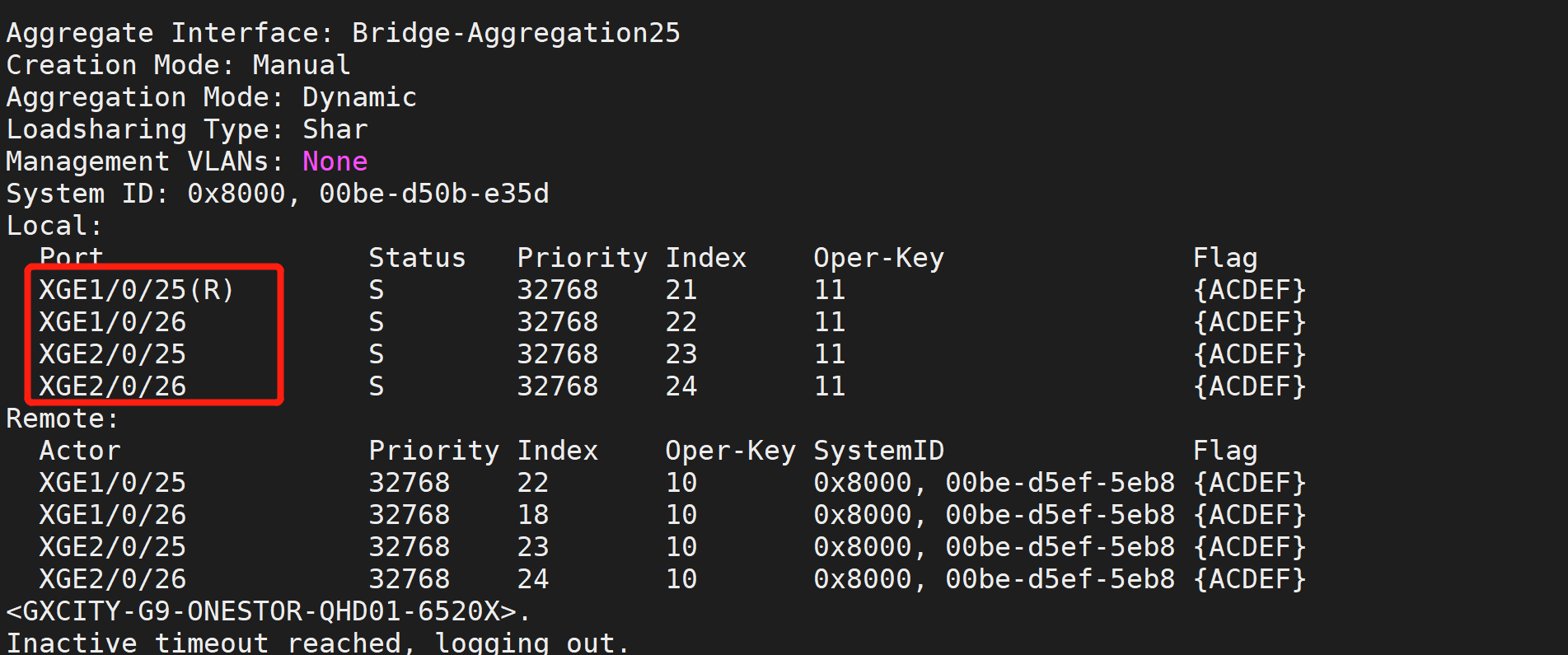The image size is (1568, 655).
Task: Click the Bridge-Aggregation25 interface name
Action: click(516, 33)
